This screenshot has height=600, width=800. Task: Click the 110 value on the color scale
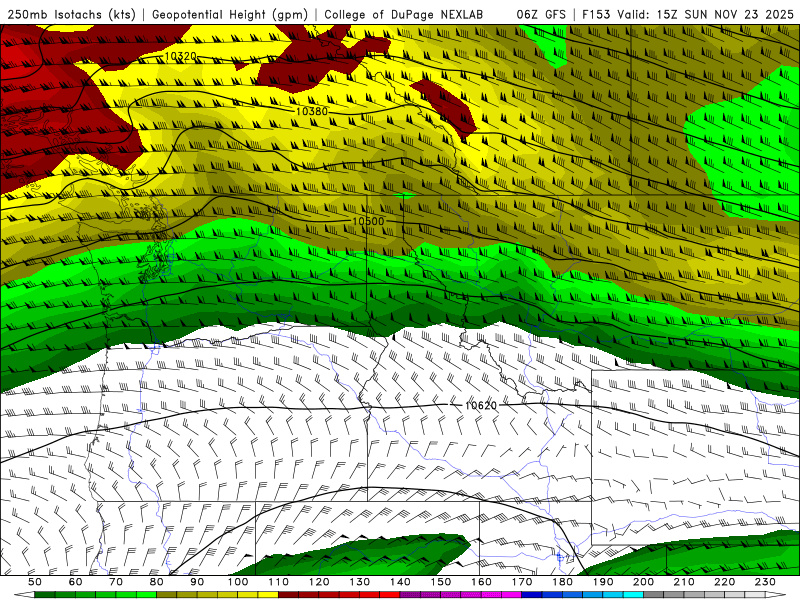279,582
